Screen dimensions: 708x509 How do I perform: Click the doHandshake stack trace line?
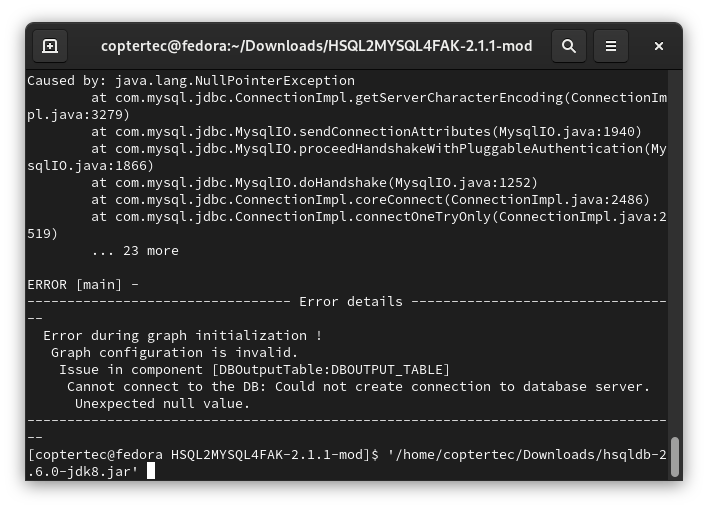tap(314, 183)
